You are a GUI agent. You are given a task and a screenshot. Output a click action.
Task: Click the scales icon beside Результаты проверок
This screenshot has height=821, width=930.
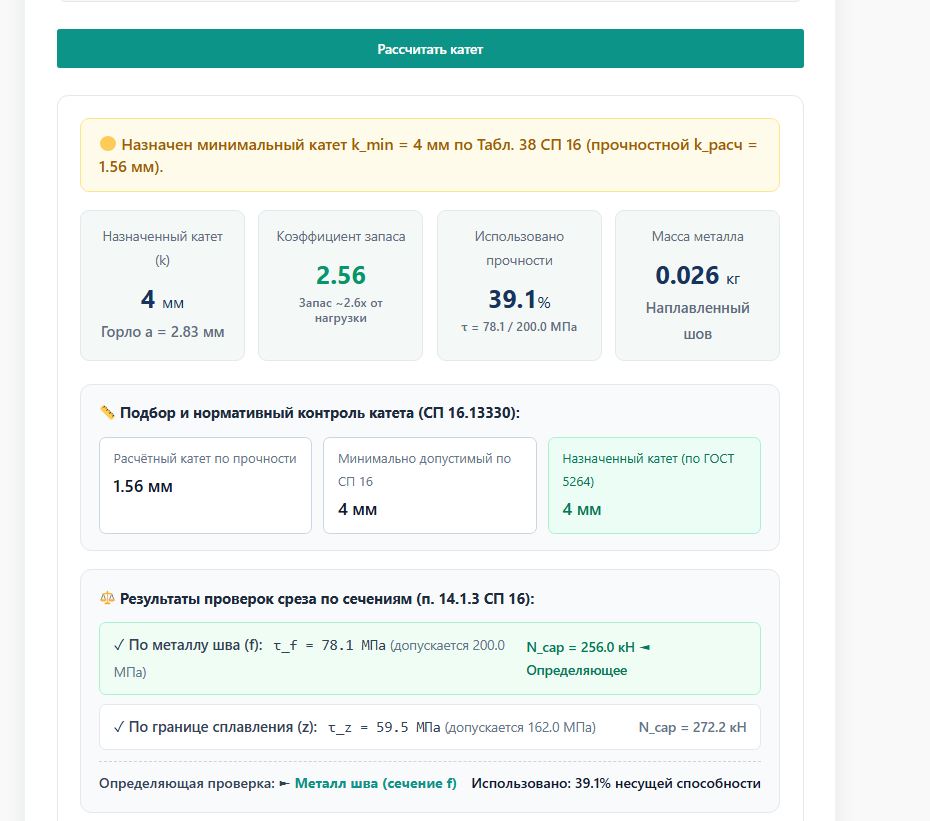107,598
